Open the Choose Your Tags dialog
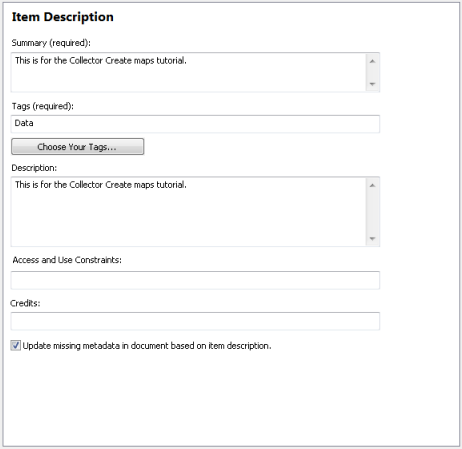The height and width of the screenshot is (449, 462). (78, 147)
